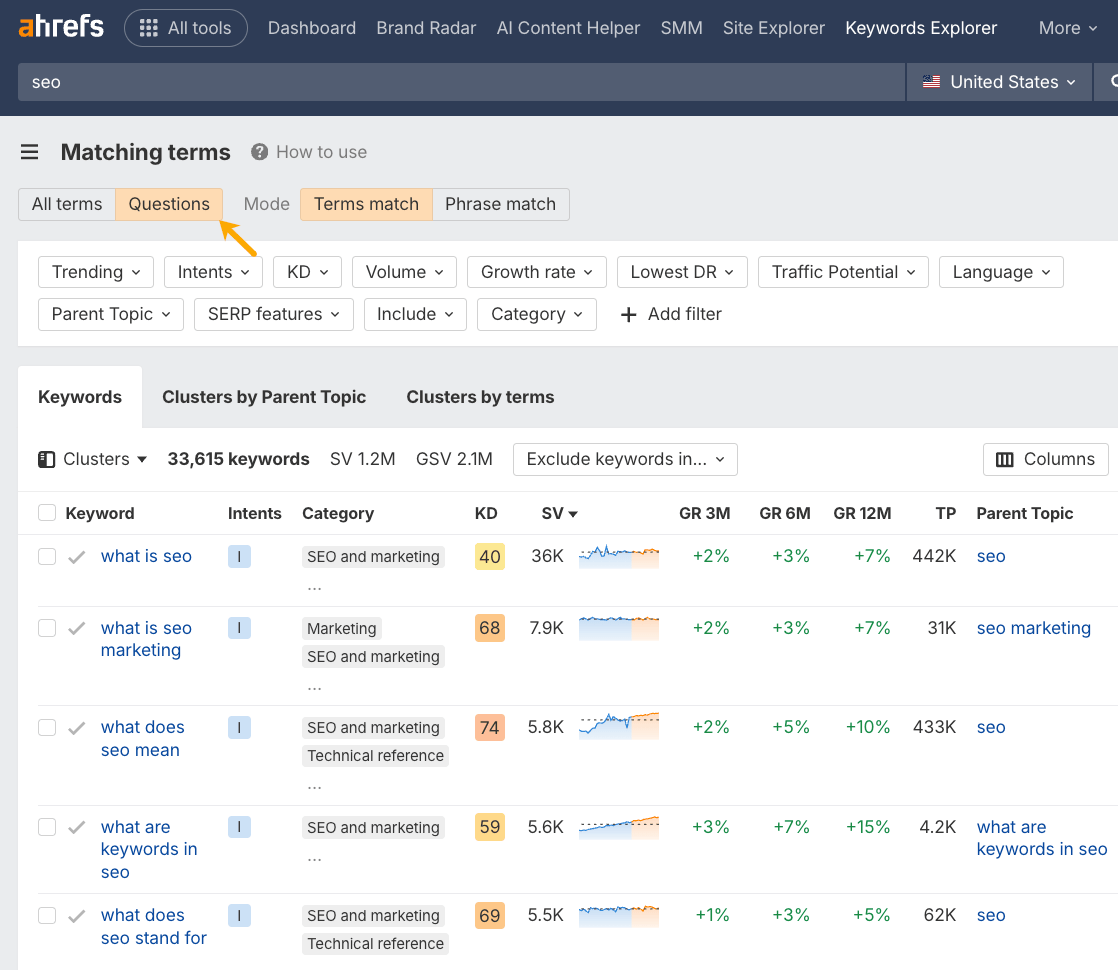Click the checkmark icon for 'what is seo marketing'
The height and width of the screenshot is (970, 1118).
[76, 628]
